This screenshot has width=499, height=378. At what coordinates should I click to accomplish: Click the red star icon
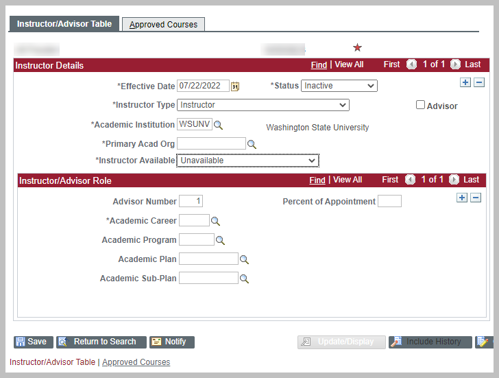click(357, 48)
